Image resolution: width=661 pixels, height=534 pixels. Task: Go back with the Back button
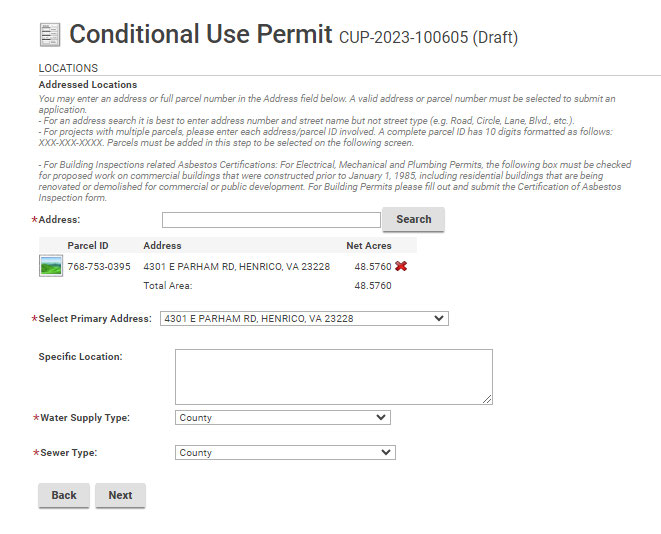pyautogui.click(x=64, y=495)
